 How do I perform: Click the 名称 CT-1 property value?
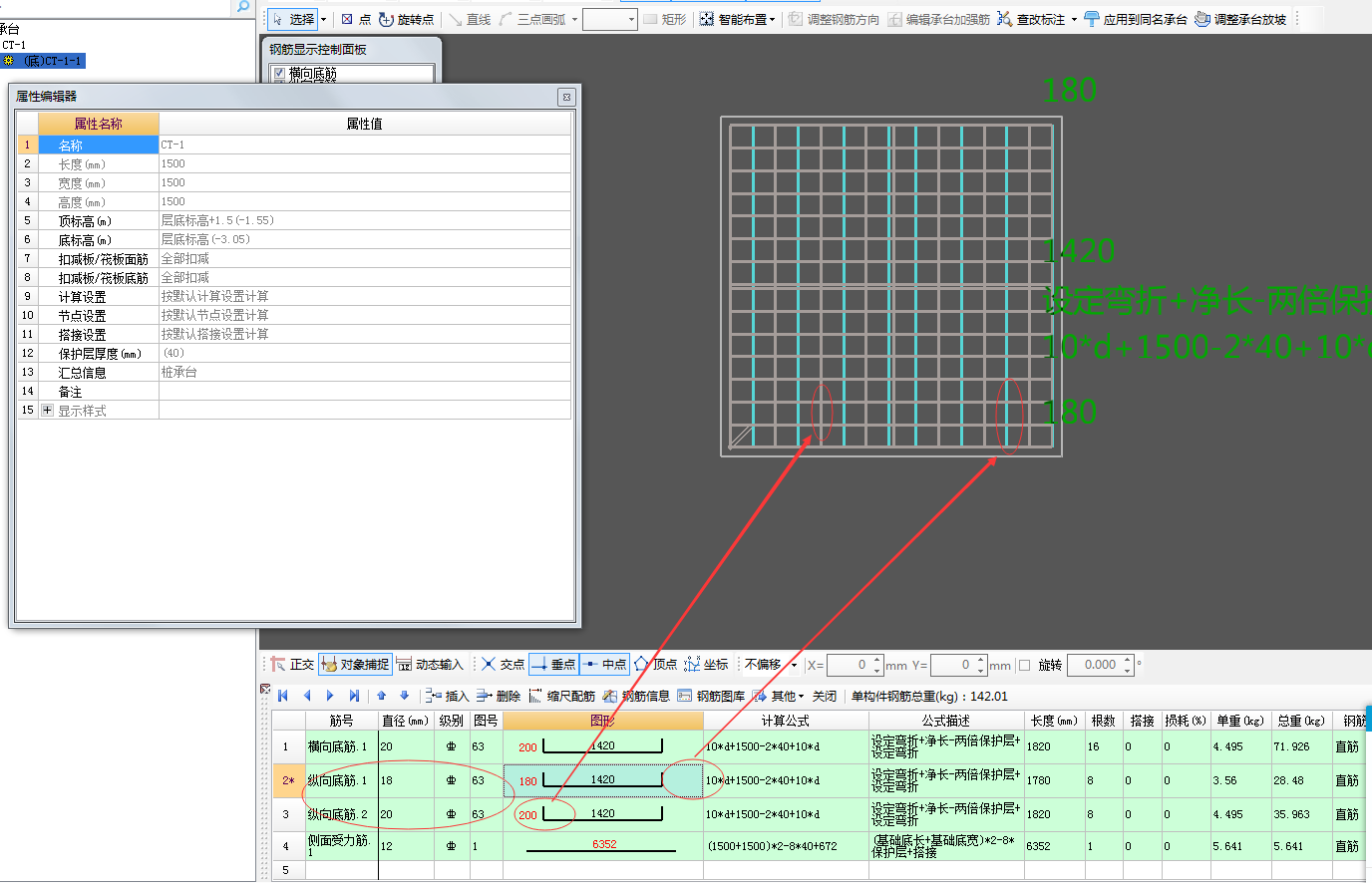pyautogui.click(x=365, y=145)
